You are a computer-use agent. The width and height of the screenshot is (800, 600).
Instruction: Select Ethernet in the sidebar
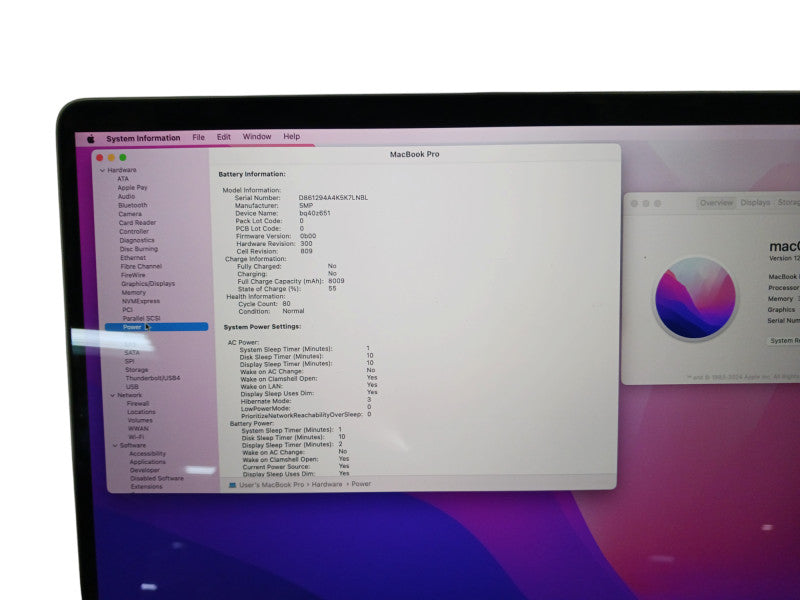[133, 258]
